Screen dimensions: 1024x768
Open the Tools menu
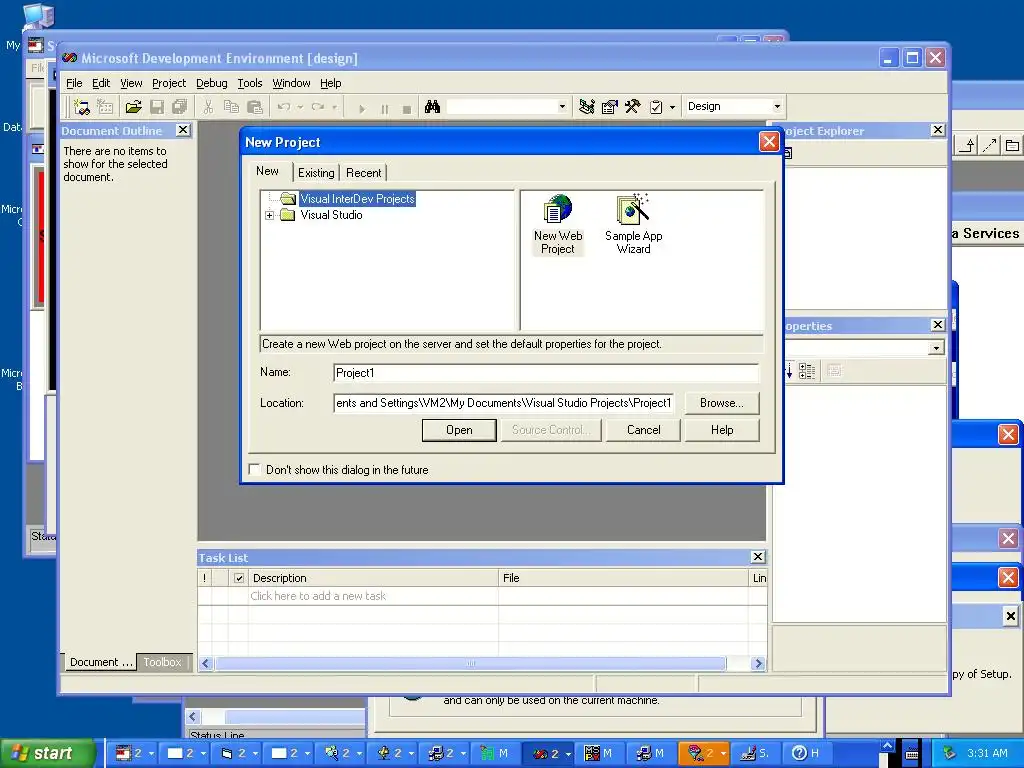pos(249,83)
